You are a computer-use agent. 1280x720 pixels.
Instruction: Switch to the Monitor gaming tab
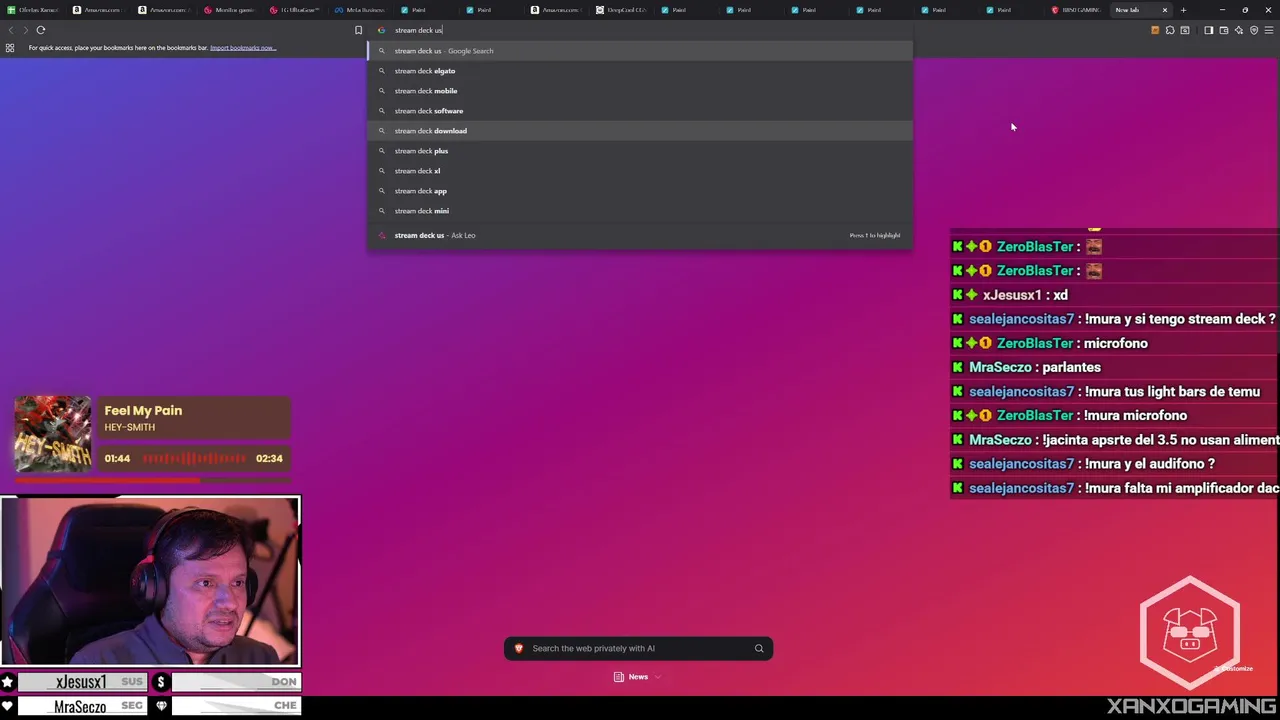pyautogui.click(x=230, y=10)
